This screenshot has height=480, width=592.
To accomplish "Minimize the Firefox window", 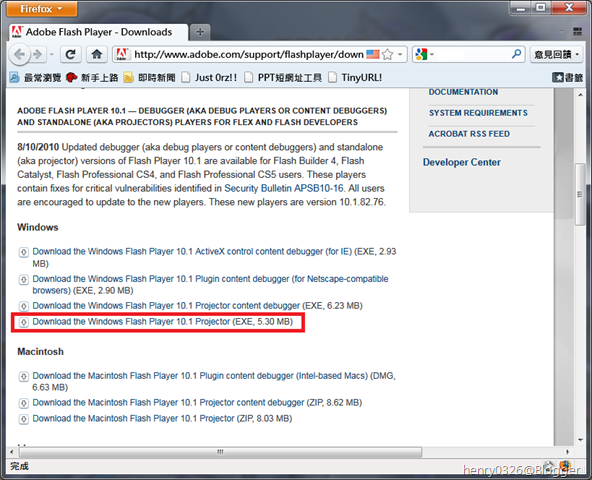I will [x=521, y=8].
